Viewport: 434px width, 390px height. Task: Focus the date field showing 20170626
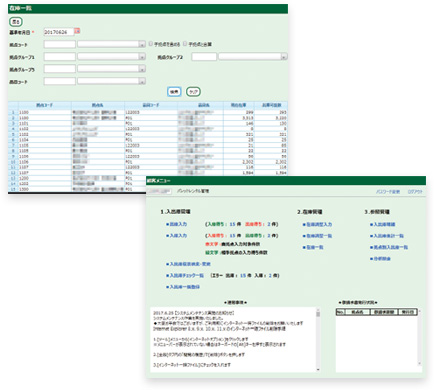pyautogui.click(x=58, y=32)
